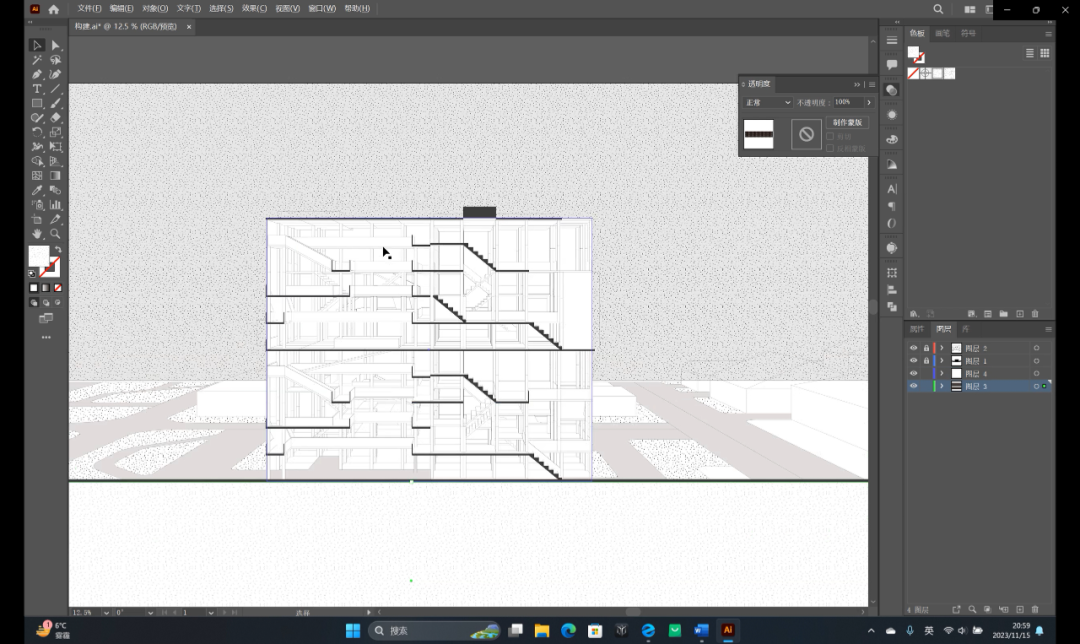Expand 图层 3 sublayers
The height and width of the screenshot is (644, 1080).
point(942,386)
